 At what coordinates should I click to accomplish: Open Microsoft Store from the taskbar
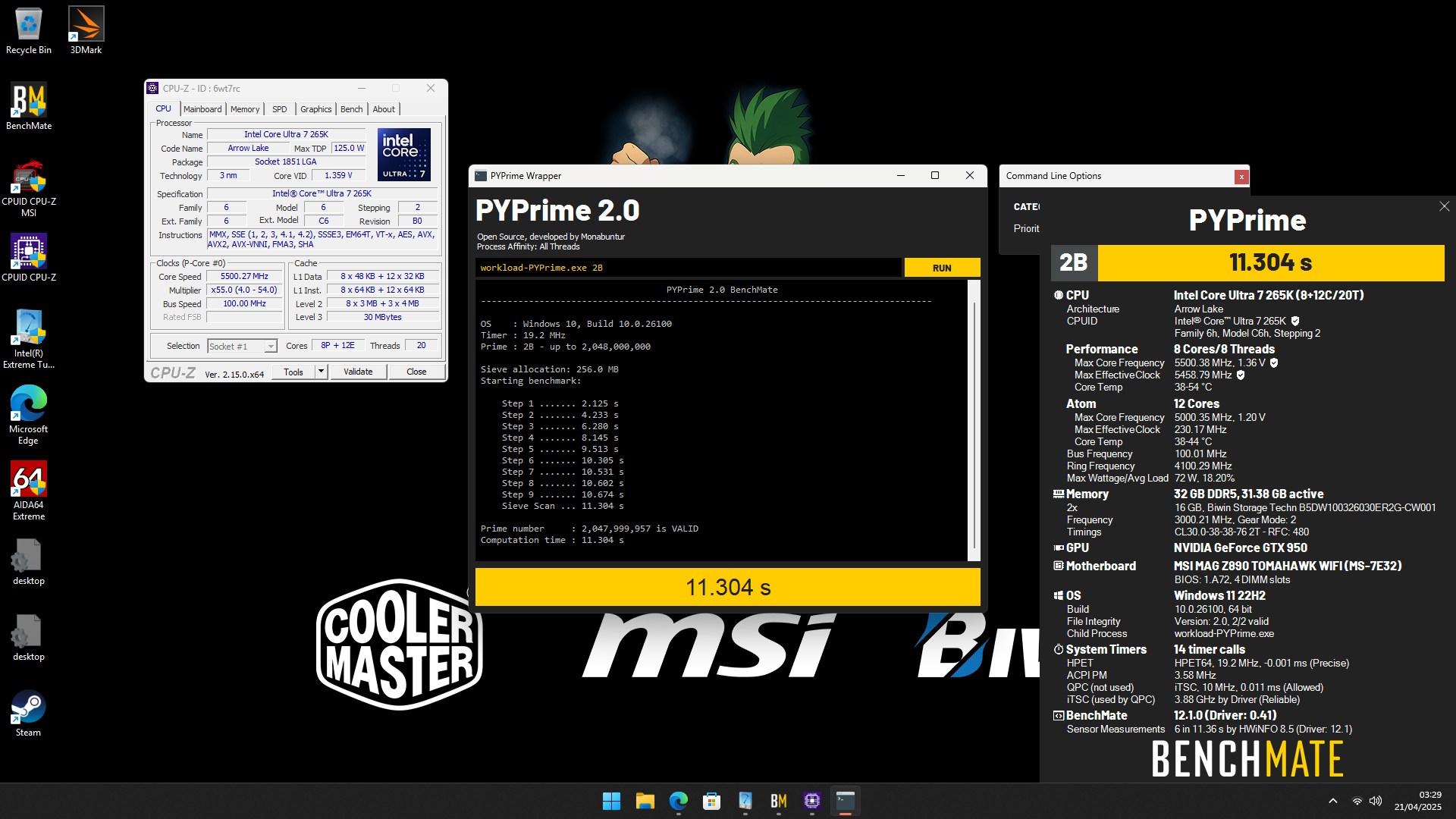[x=711, y=801]
